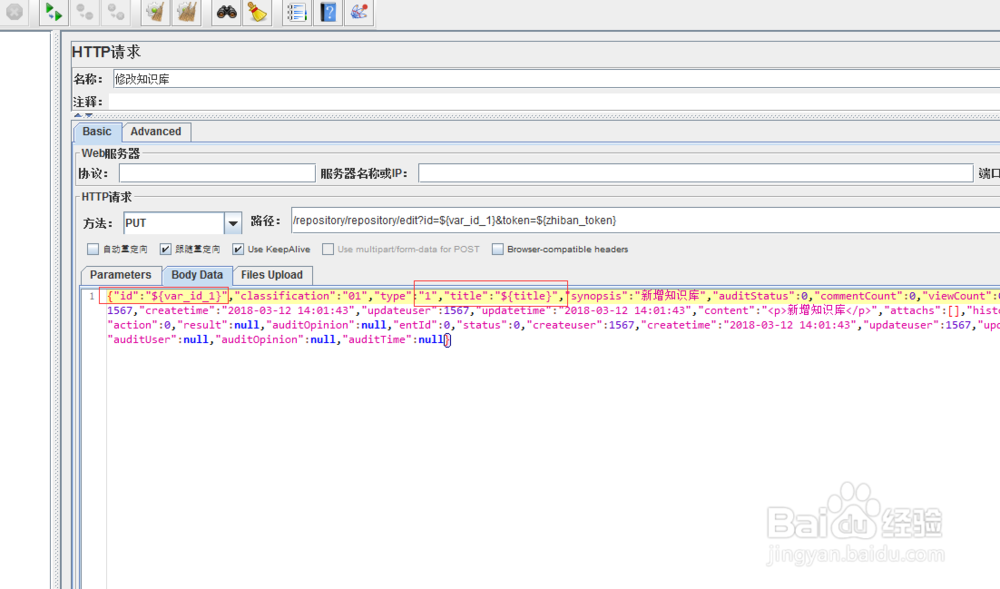Screen dimensions: 1000x589
Task: Click the 名称 field containing 修改知识库
Action: 556,79
